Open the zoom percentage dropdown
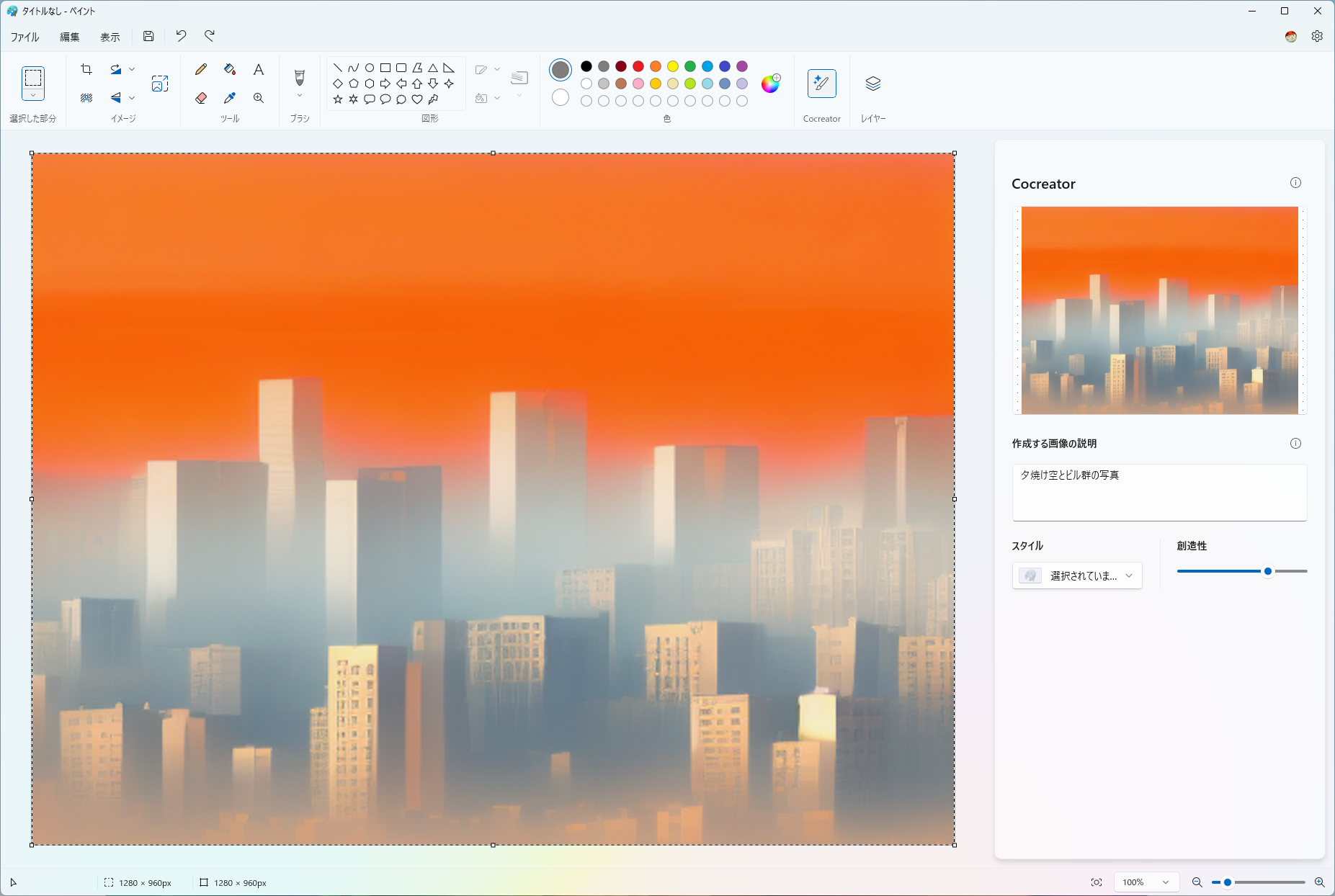 pos(1146,882)
